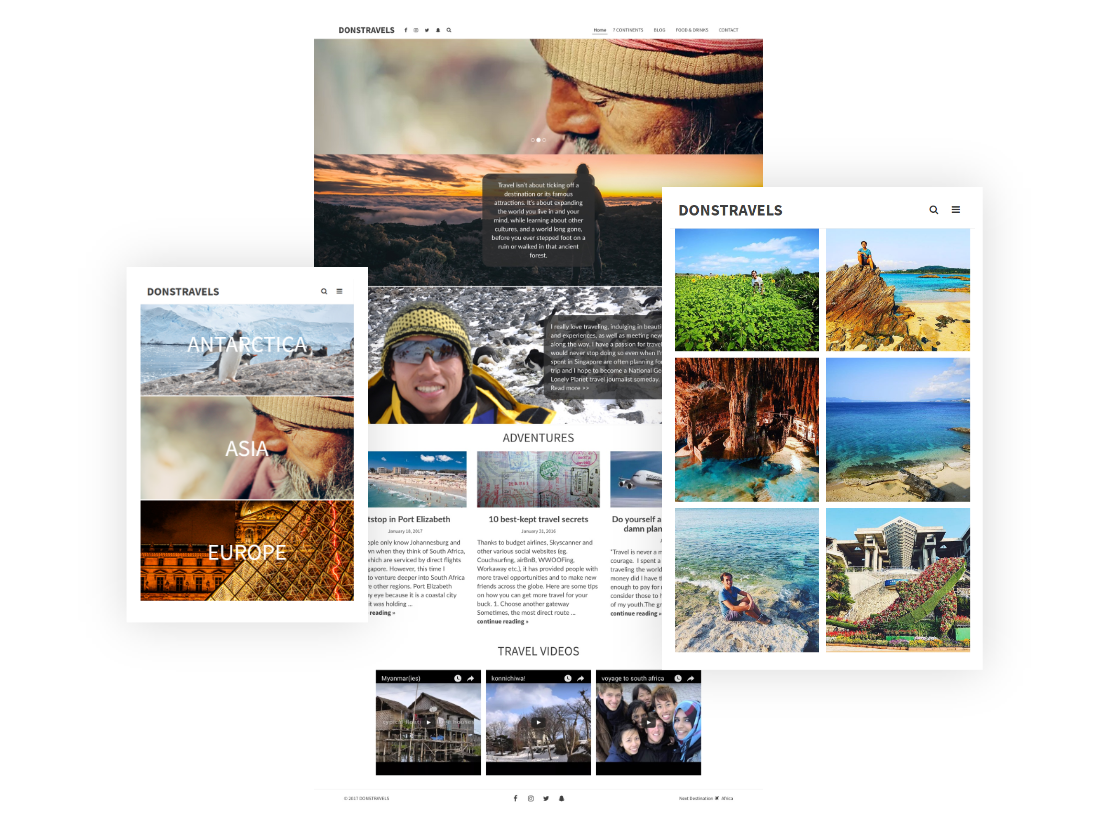
Task: Open Snapchat icon in desktop page header
Action: (438, 30)
